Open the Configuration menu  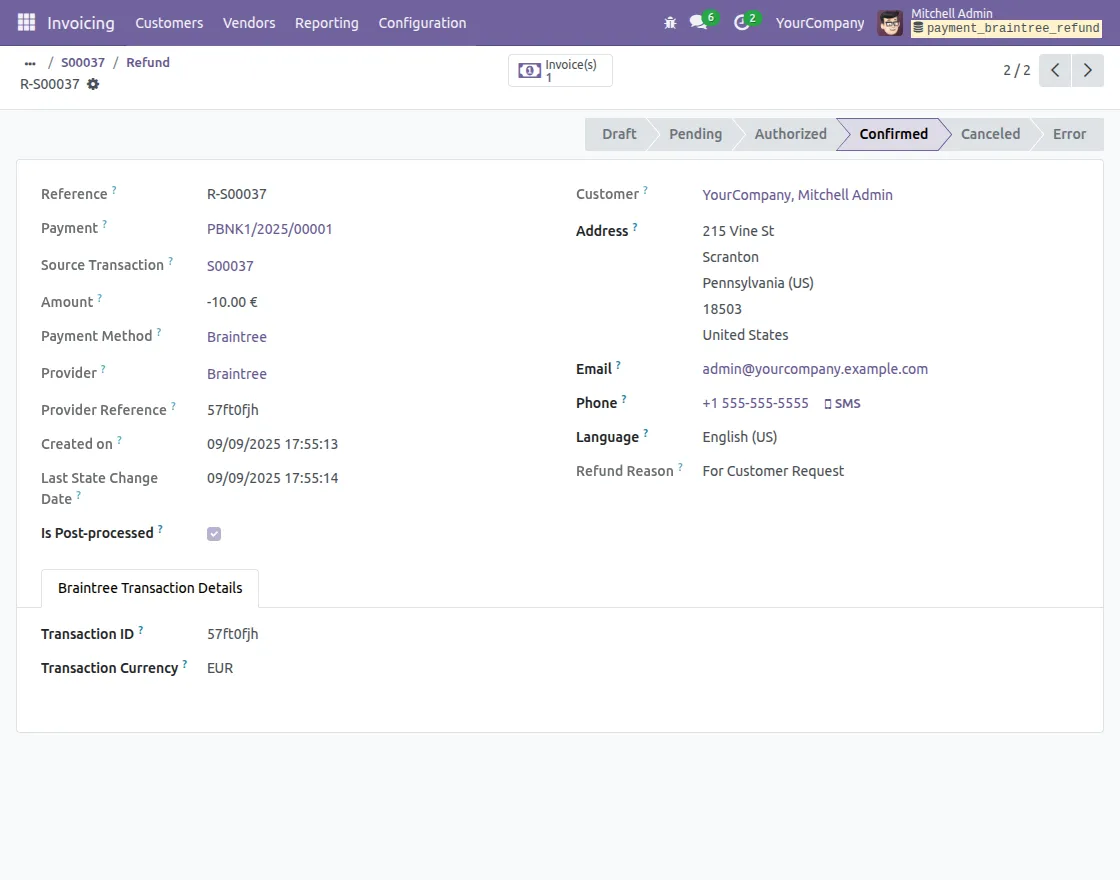[x=422, y=22]
